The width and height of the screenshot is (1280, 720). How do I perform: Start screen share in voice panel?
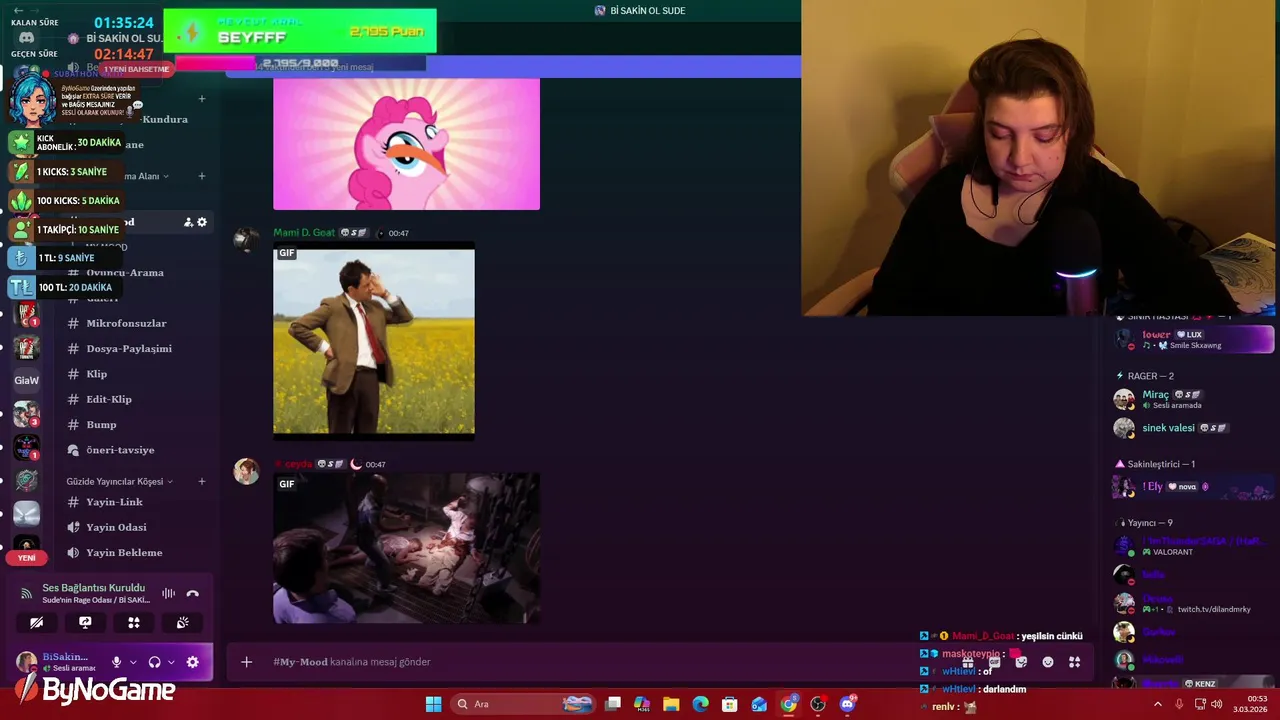(x=85, y=622)
